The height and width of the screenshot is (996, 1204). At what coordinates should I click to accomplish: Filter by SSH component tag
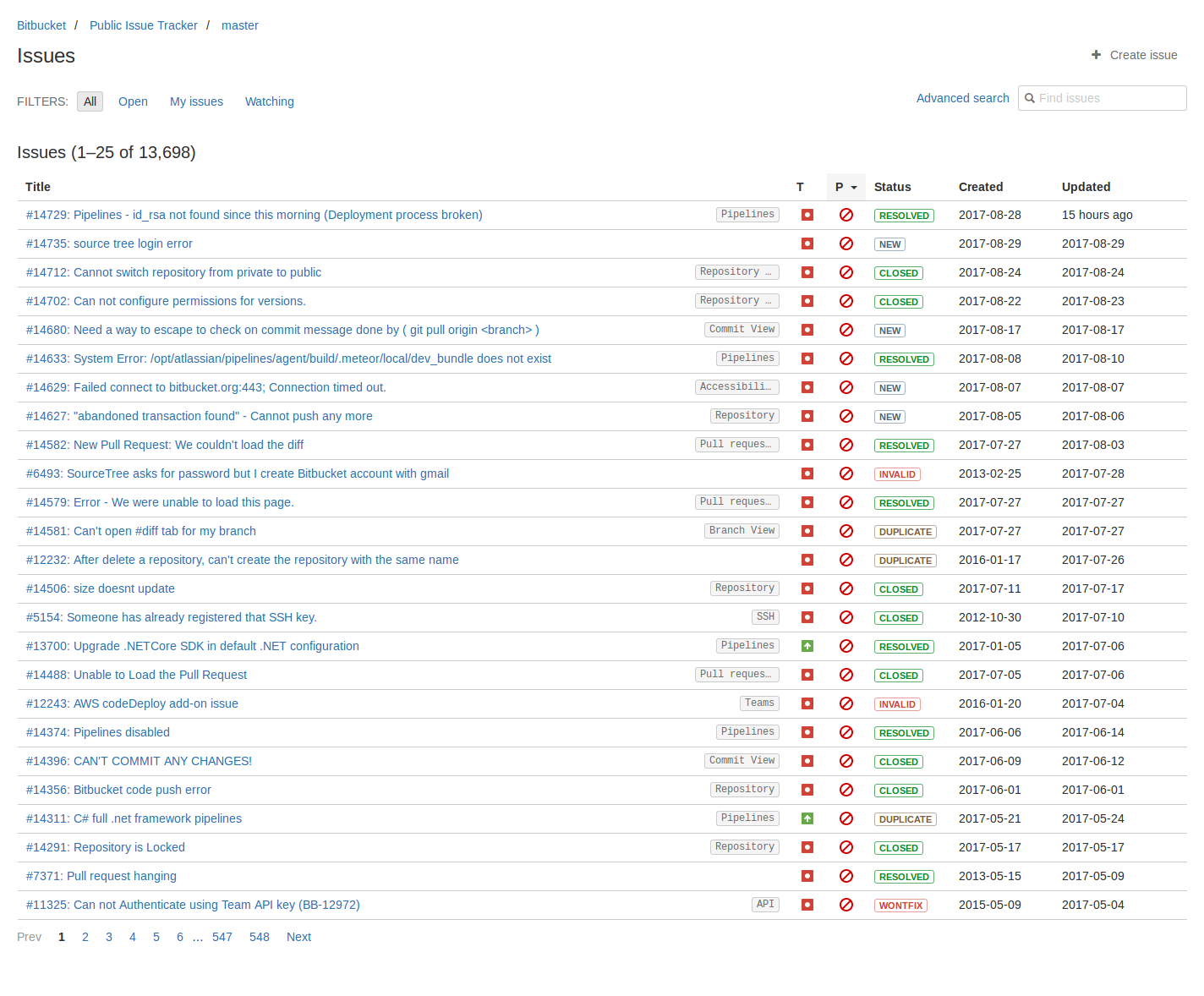(765, 617)
